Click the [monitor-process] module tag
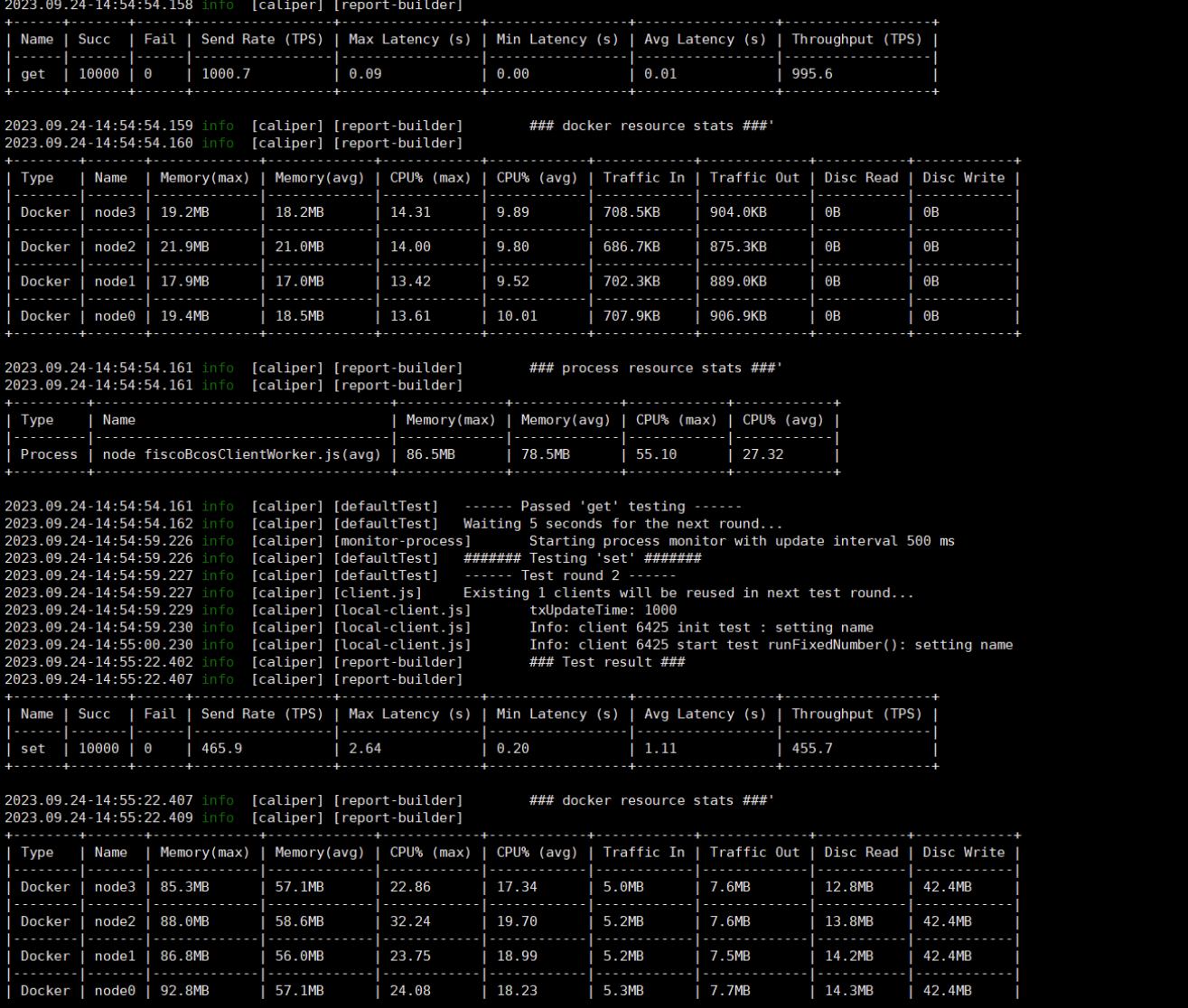 [402, 541]
